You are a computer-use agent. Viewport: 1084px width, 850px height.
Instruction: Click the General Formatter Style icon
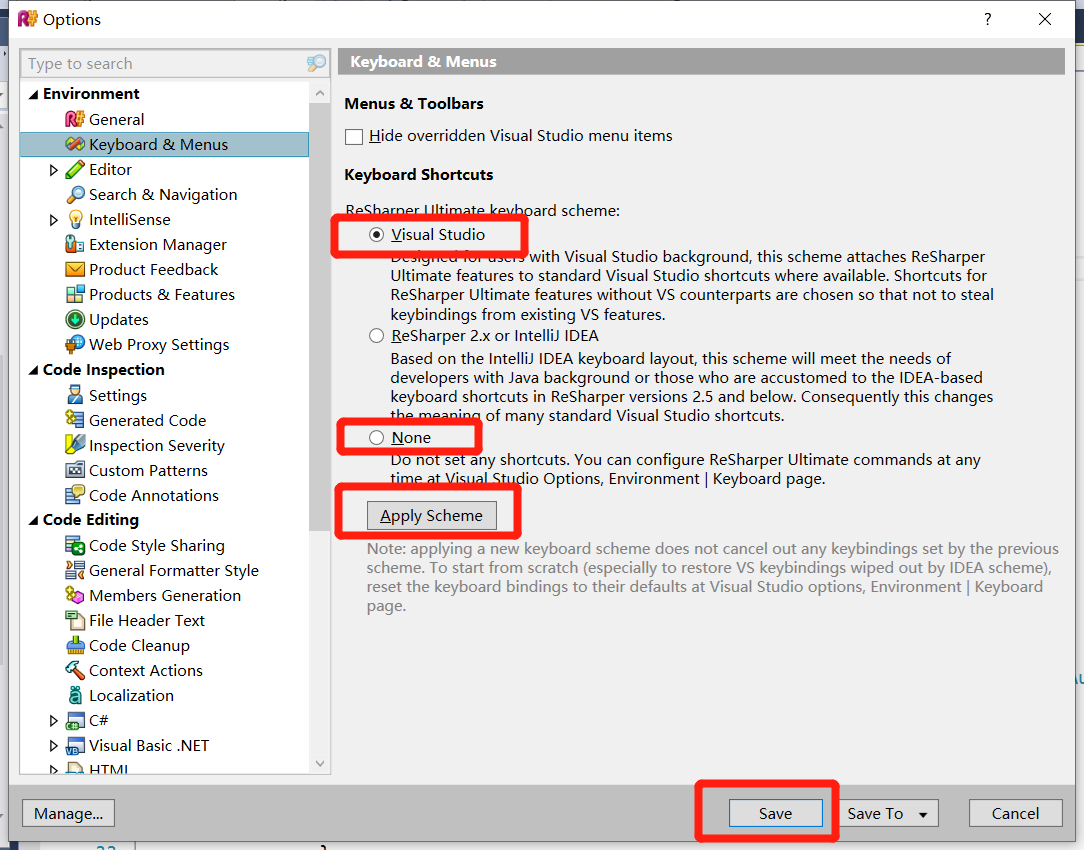tap(75, 571)
